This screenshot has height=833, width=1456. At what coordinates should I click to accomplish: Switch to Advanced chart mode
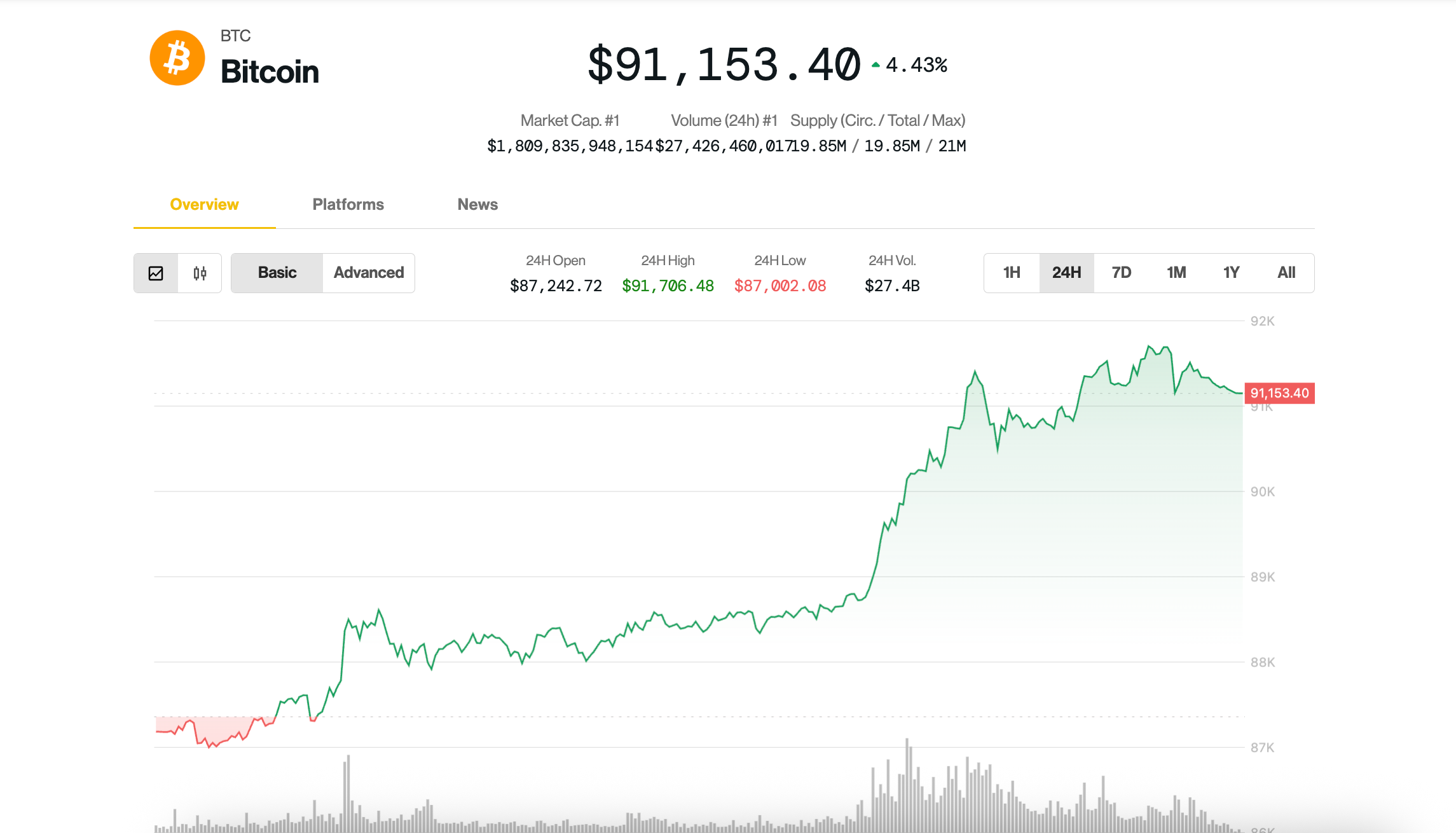point(367,272)
